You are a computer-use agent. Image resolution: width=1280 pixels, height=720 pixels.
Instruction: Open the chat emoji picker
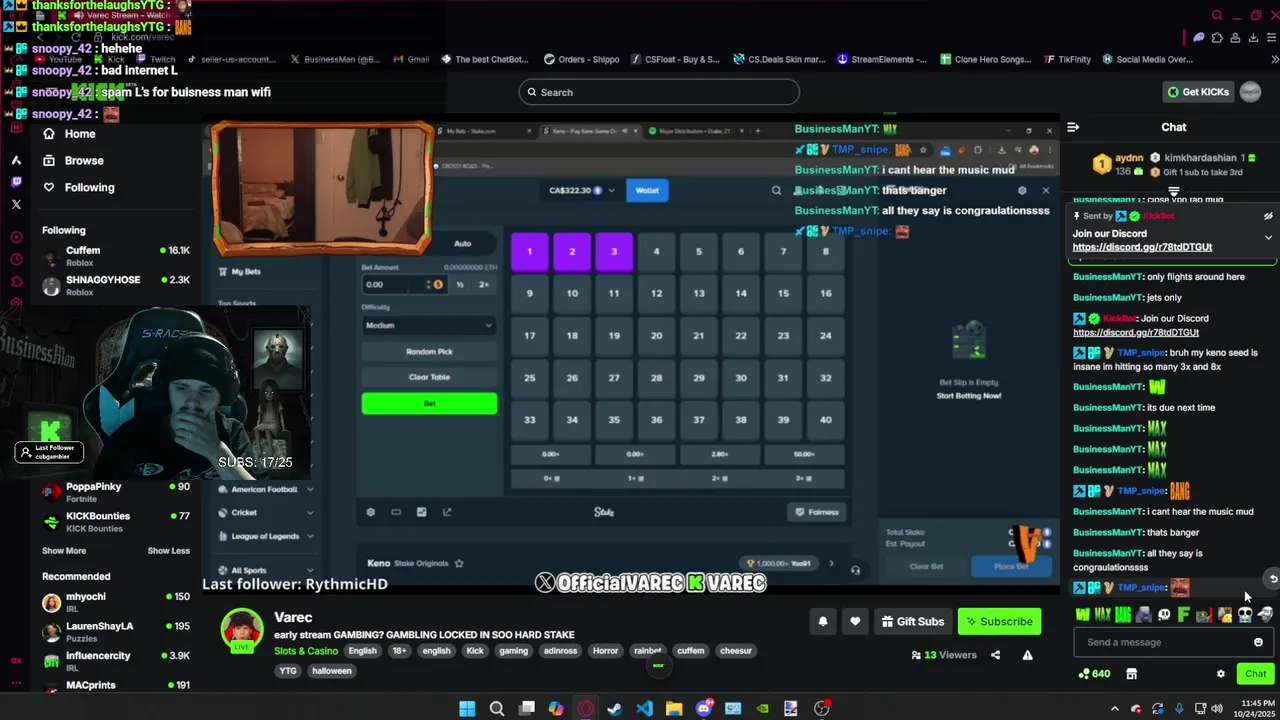point(1258,642)
